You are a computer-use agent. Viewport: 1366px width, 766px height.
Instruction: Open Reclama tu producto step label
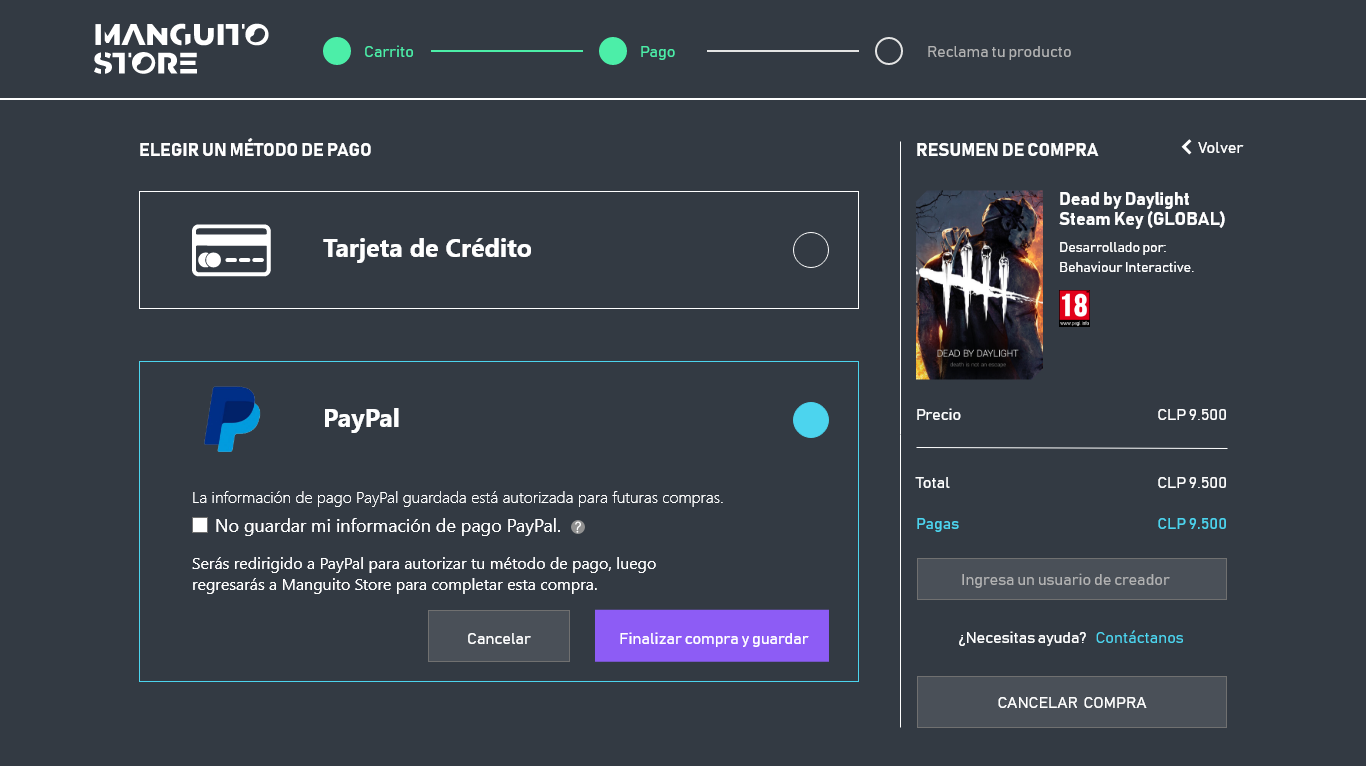[x=999, y=52]
